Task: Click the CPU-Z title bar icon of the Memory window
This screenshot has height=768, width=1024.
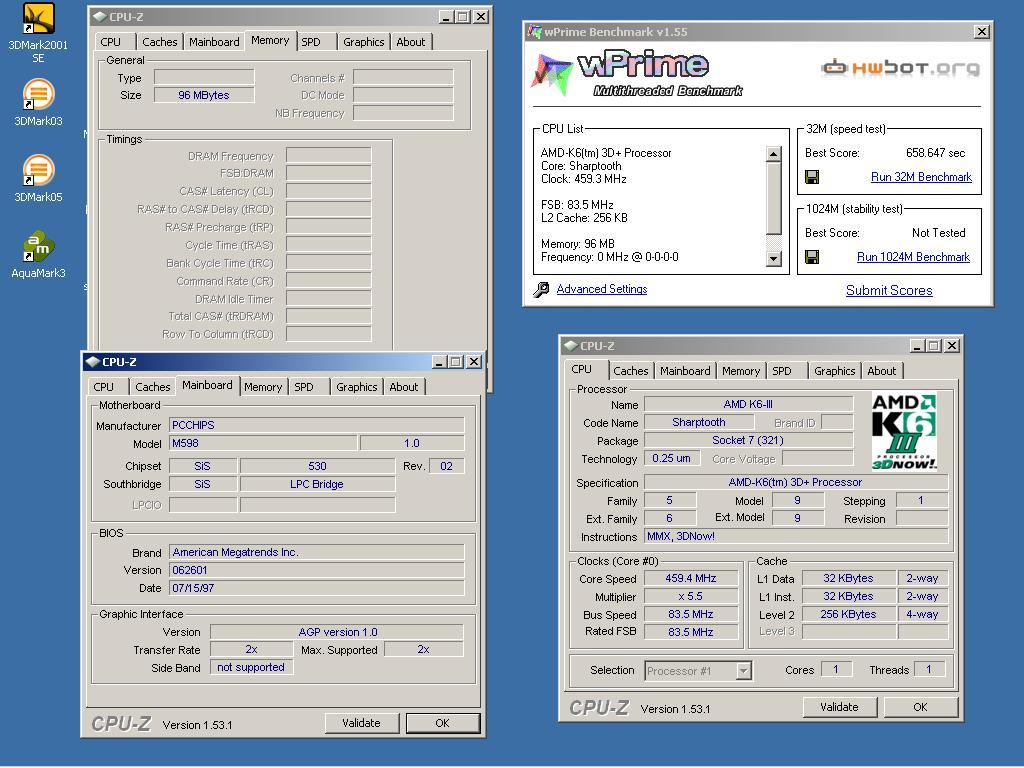Action: point(99,16)
